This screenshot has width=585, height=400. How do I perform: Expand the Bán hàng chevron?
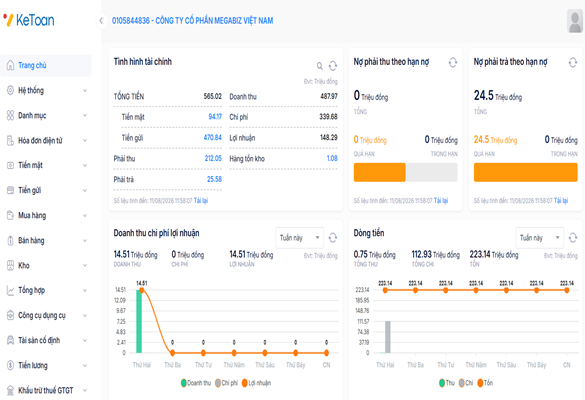coord(85,240)
